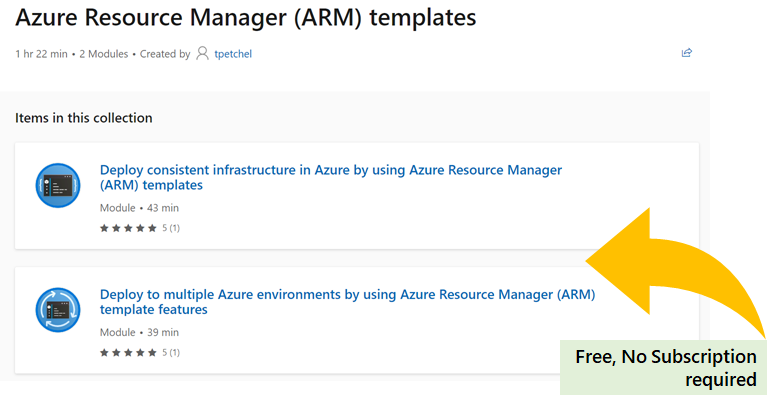The image size is (784, 402).
Task: Click the '2 Modules' count text
Action: (104, 54)
